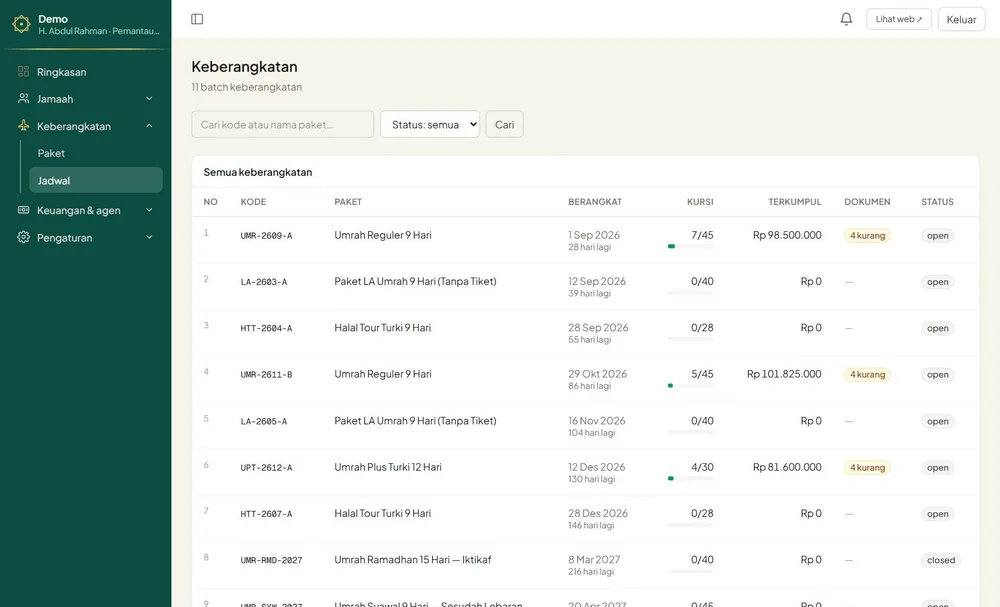Click the 4 kurang badge for UMR-2609-A
Viewport: 1000px width, 607px height.
click(867, 235)
